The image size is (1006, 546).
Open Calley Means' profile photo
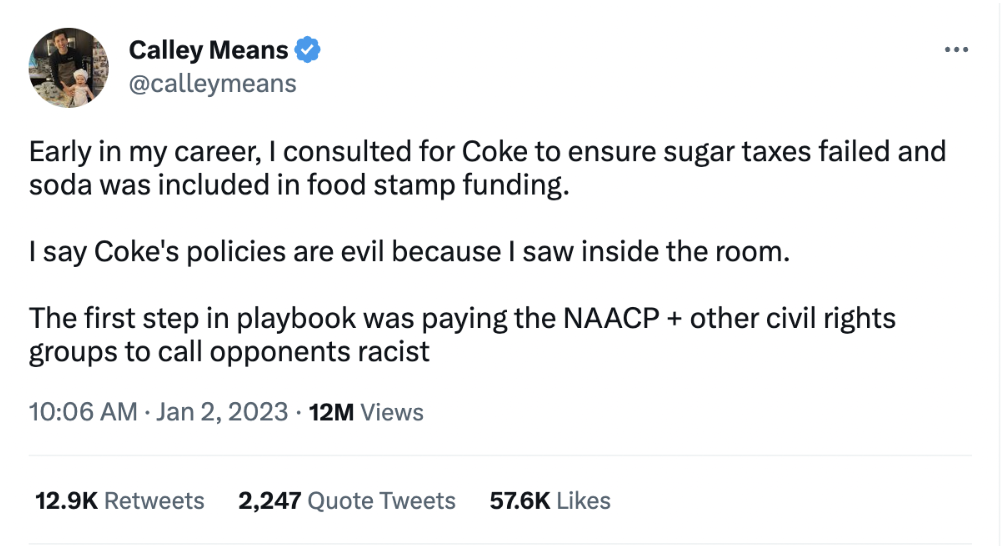coord(68,67)
